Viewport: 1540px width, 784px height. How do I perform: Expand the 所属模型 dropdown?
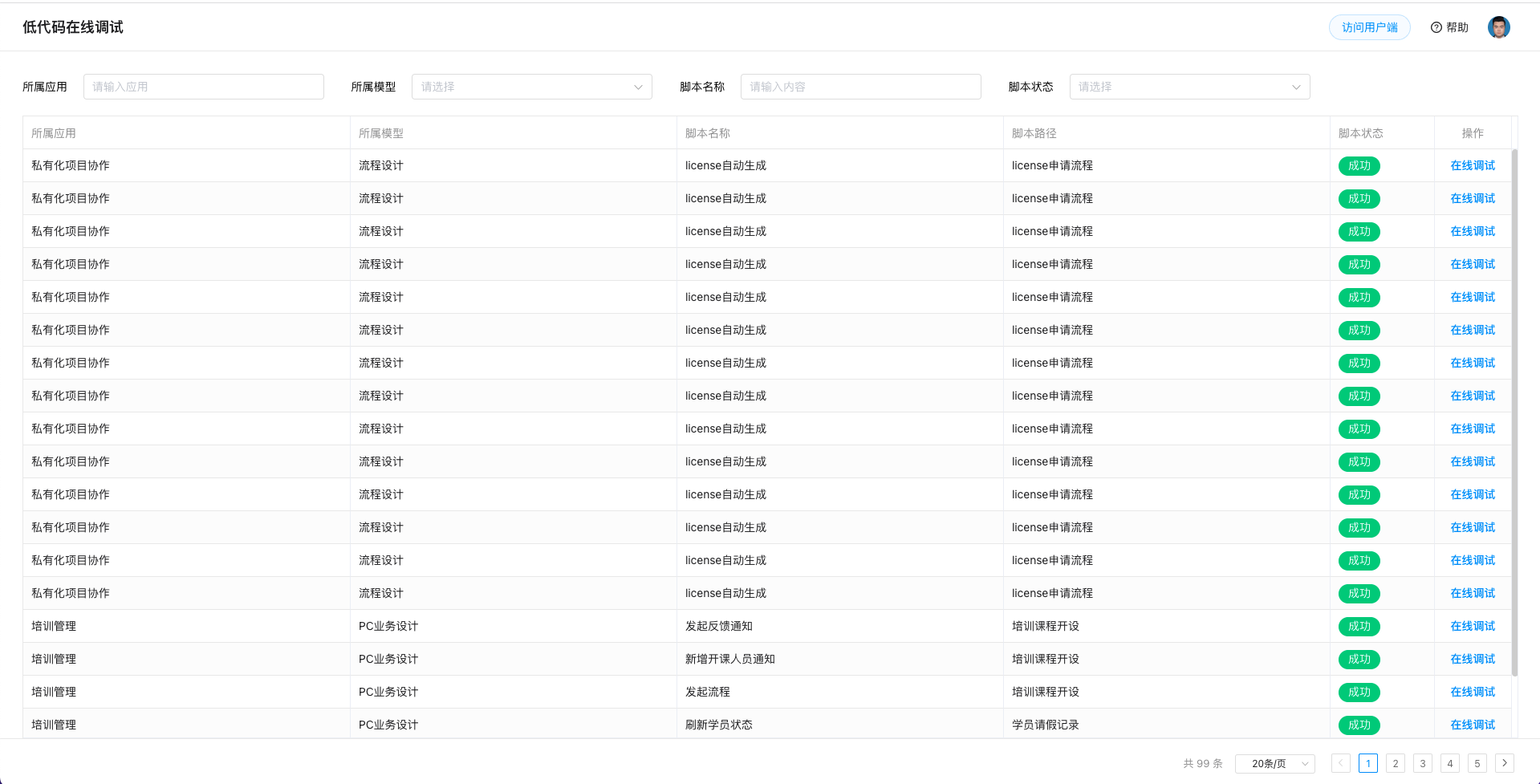click(531, 87)
